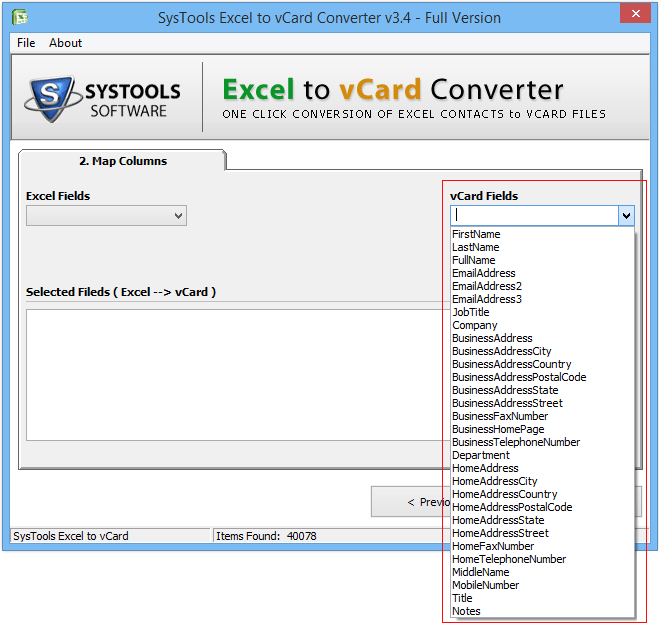This screenshot has width=659, height=625.
Task: Choose HomeAddressCountry entry
Action: (x=542, y=495)
